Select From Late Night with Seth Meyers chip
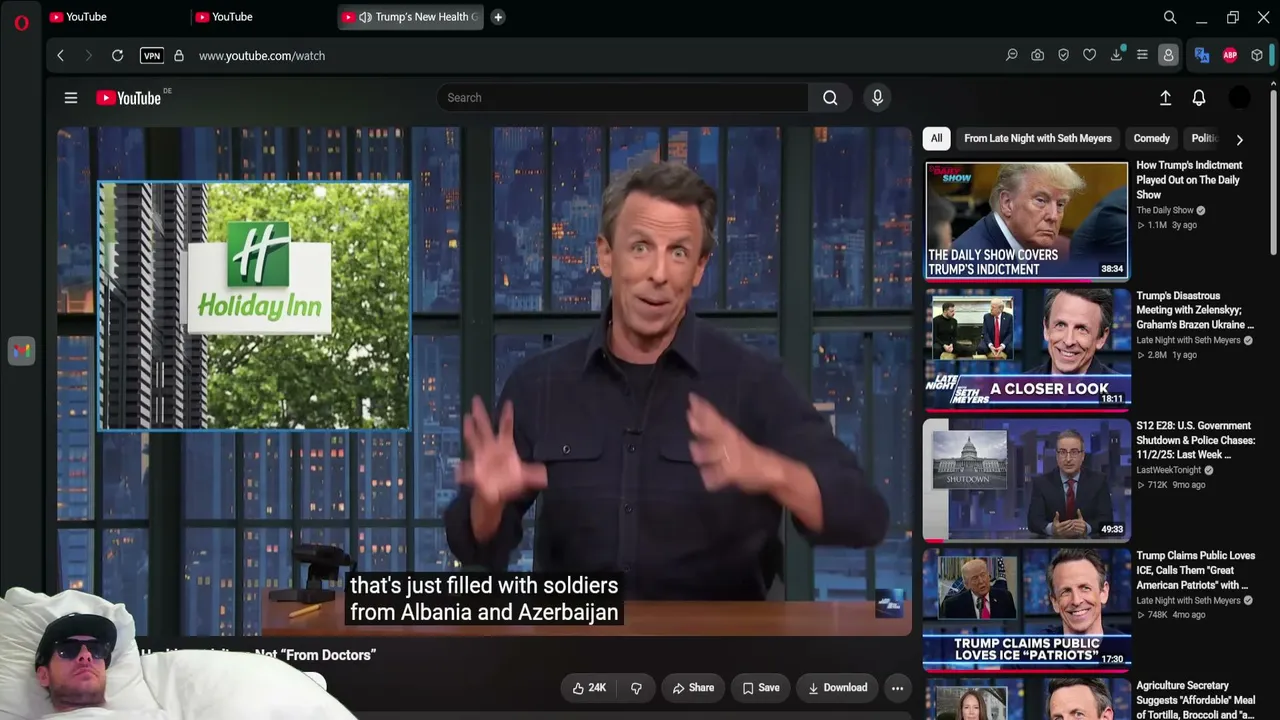 [1038, 139]
